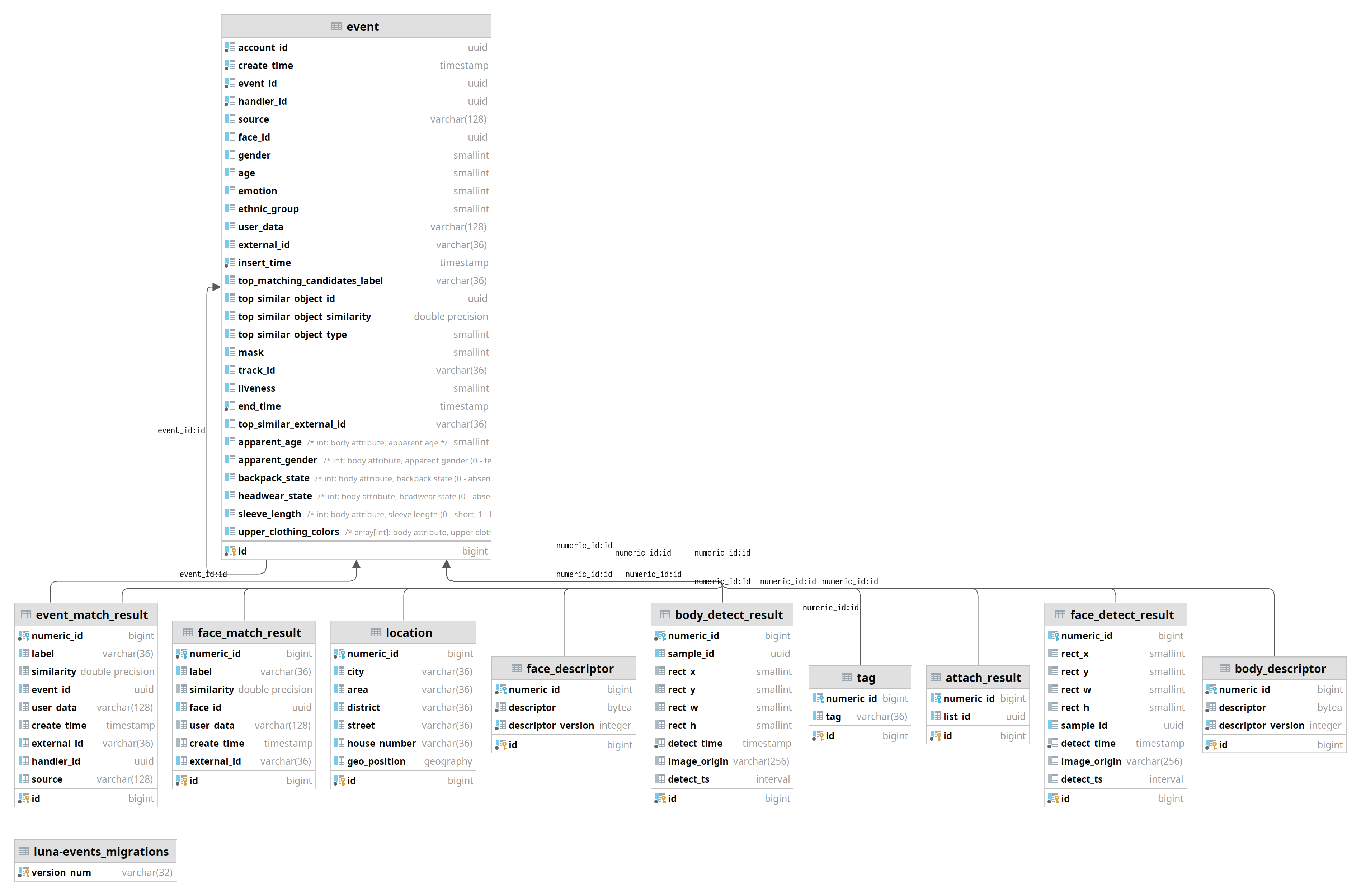Image resolution: width=1361 pixels, height=896 pixels.
Task: Click the table icon beside the event title
Action: click(336, 26)
